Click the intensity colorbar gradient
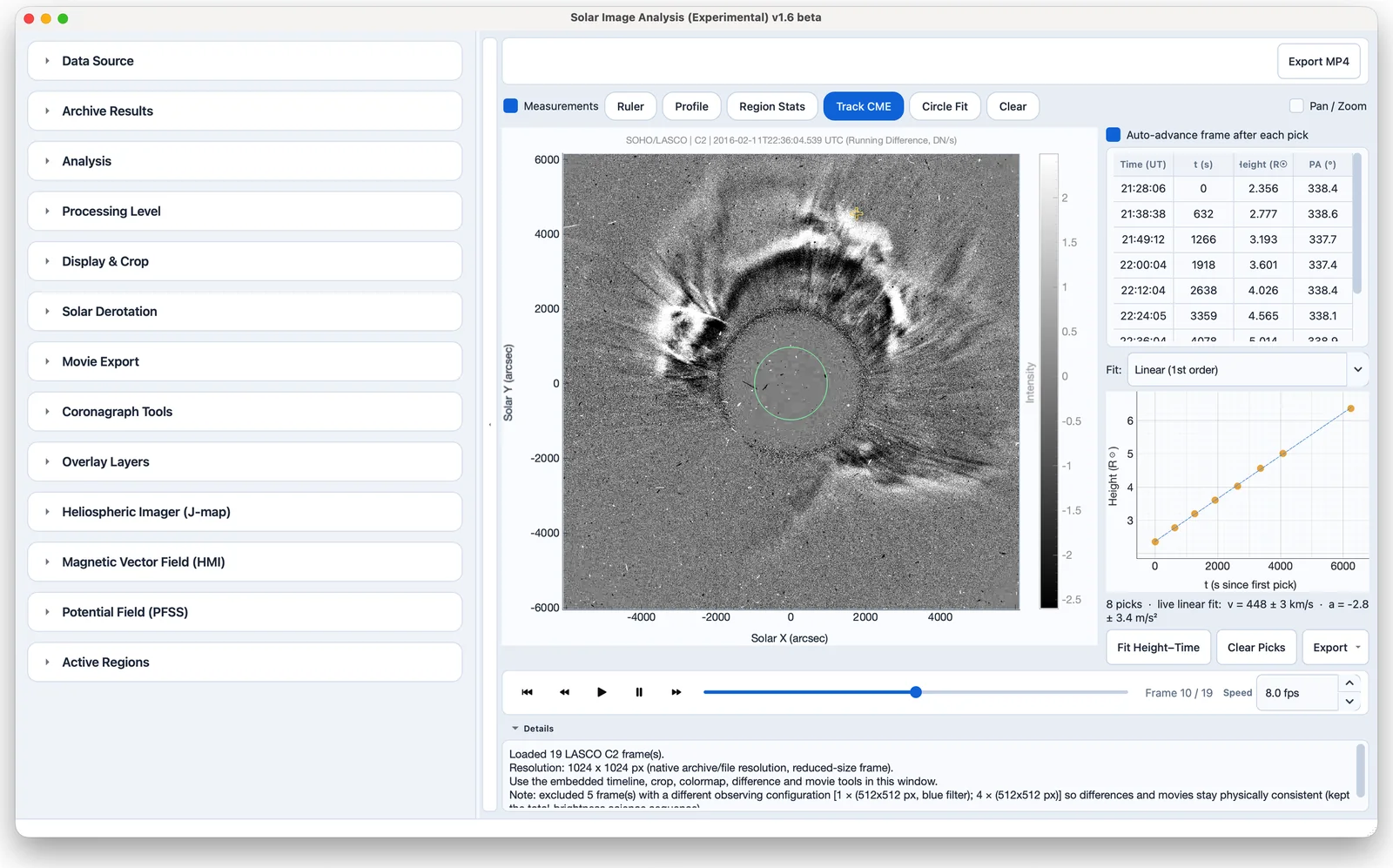1393x868 pixels. point(1048,380)
